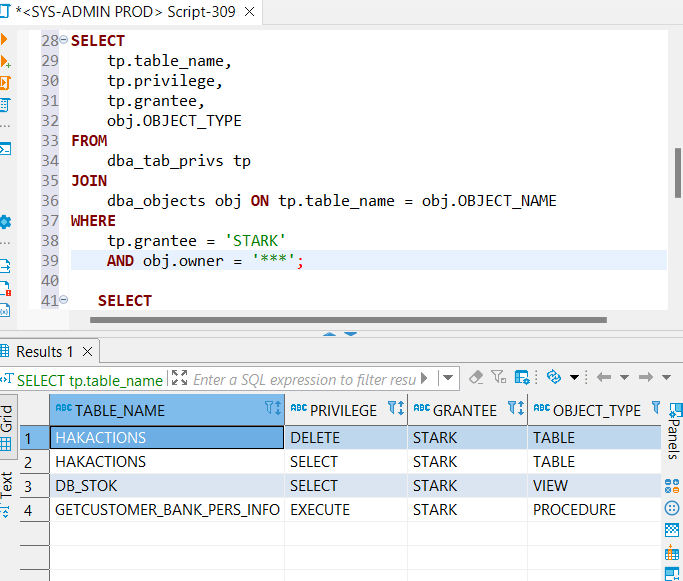Switch to the Results 1 tab
Image resolution: width=683 pixels, height=581 pixels.
point(44,351)
